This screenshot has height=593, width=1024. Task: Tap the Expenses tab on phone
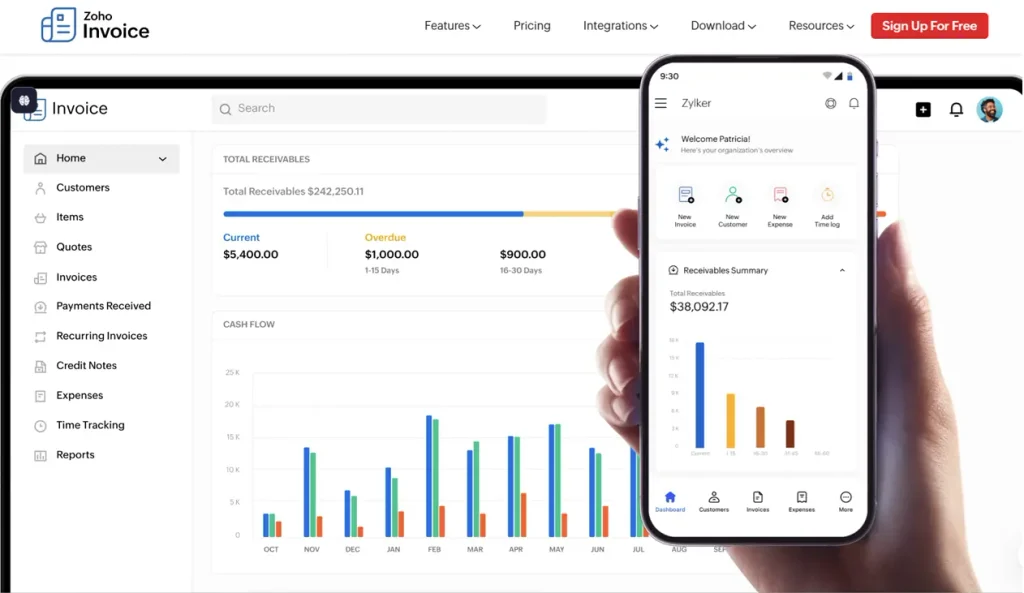(801, 502)
